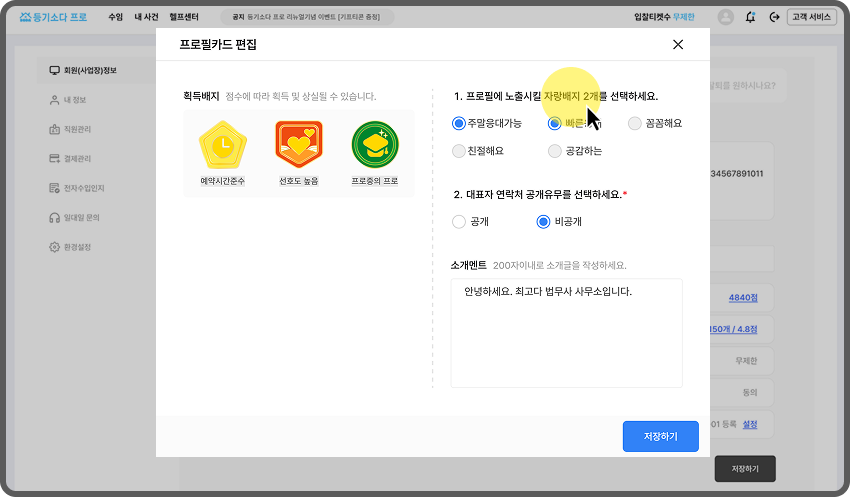The height and width of the screenshot is (497, 850).
Task: Click the dark 저장하기 button in background page
Action: (745, 469)
